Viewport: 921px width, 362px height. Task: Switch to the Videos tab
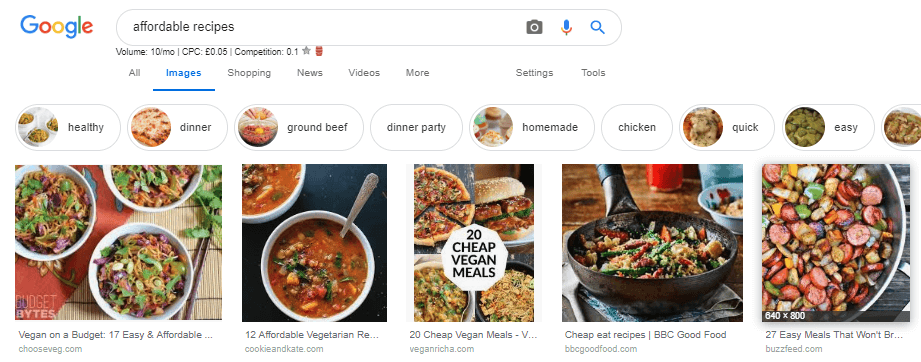364,73
